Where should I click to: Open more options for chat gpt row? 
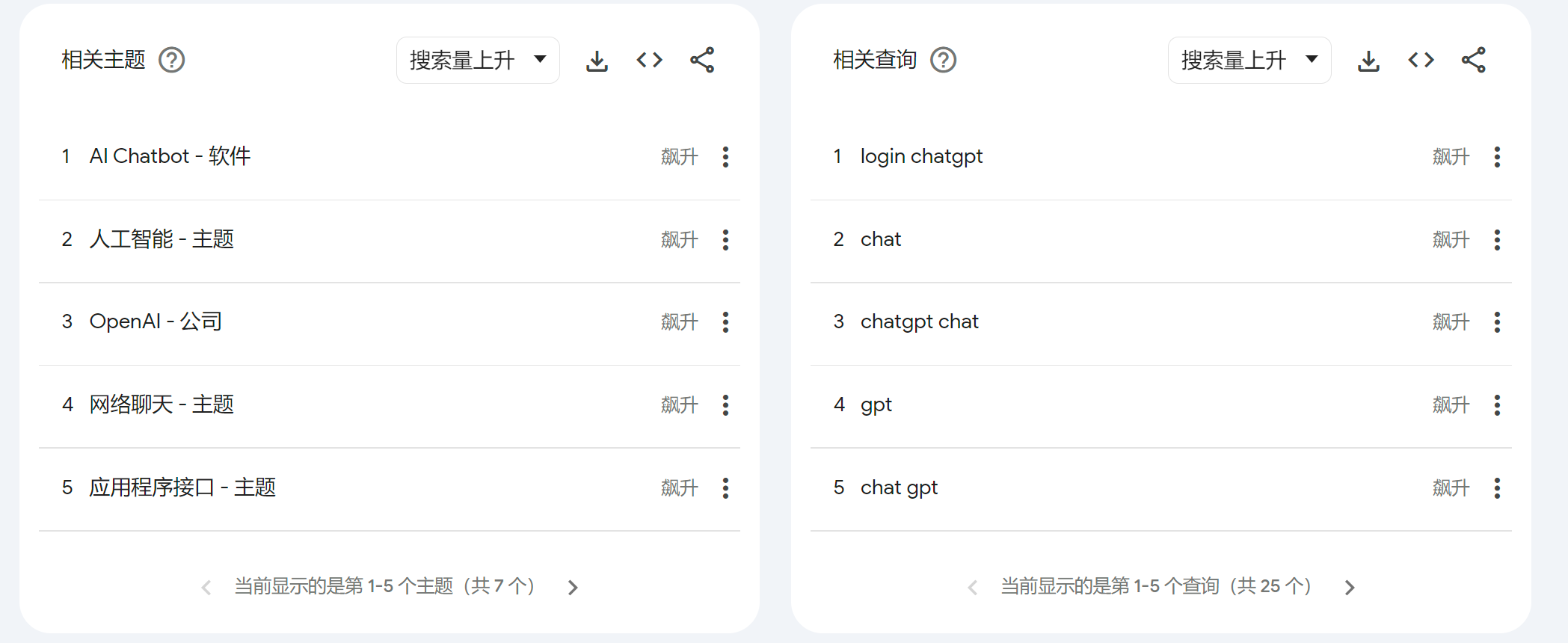[x=1497, y=488]
